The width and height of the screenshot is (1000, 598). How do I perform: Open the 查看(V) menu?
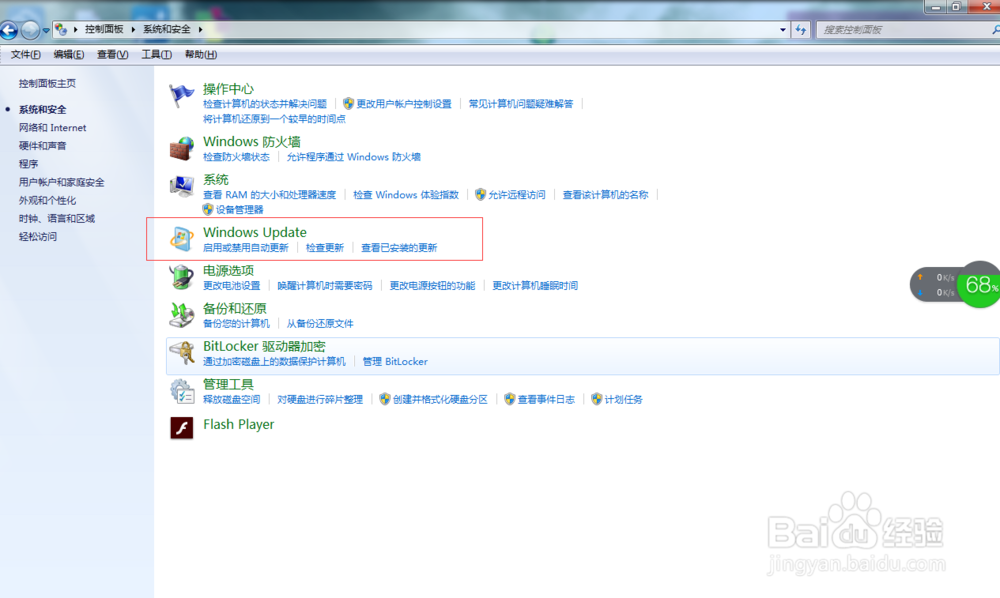point(112,54)
